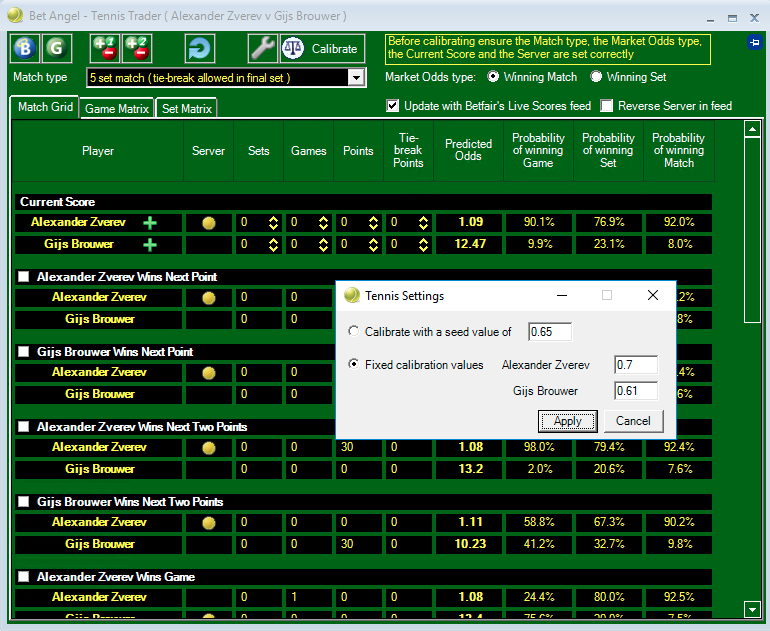The width and height of the screenshot is (770, 631).
Task: Tick Alexander Zverev Wins Next Two Points checkbox
Action: [24, 427]
